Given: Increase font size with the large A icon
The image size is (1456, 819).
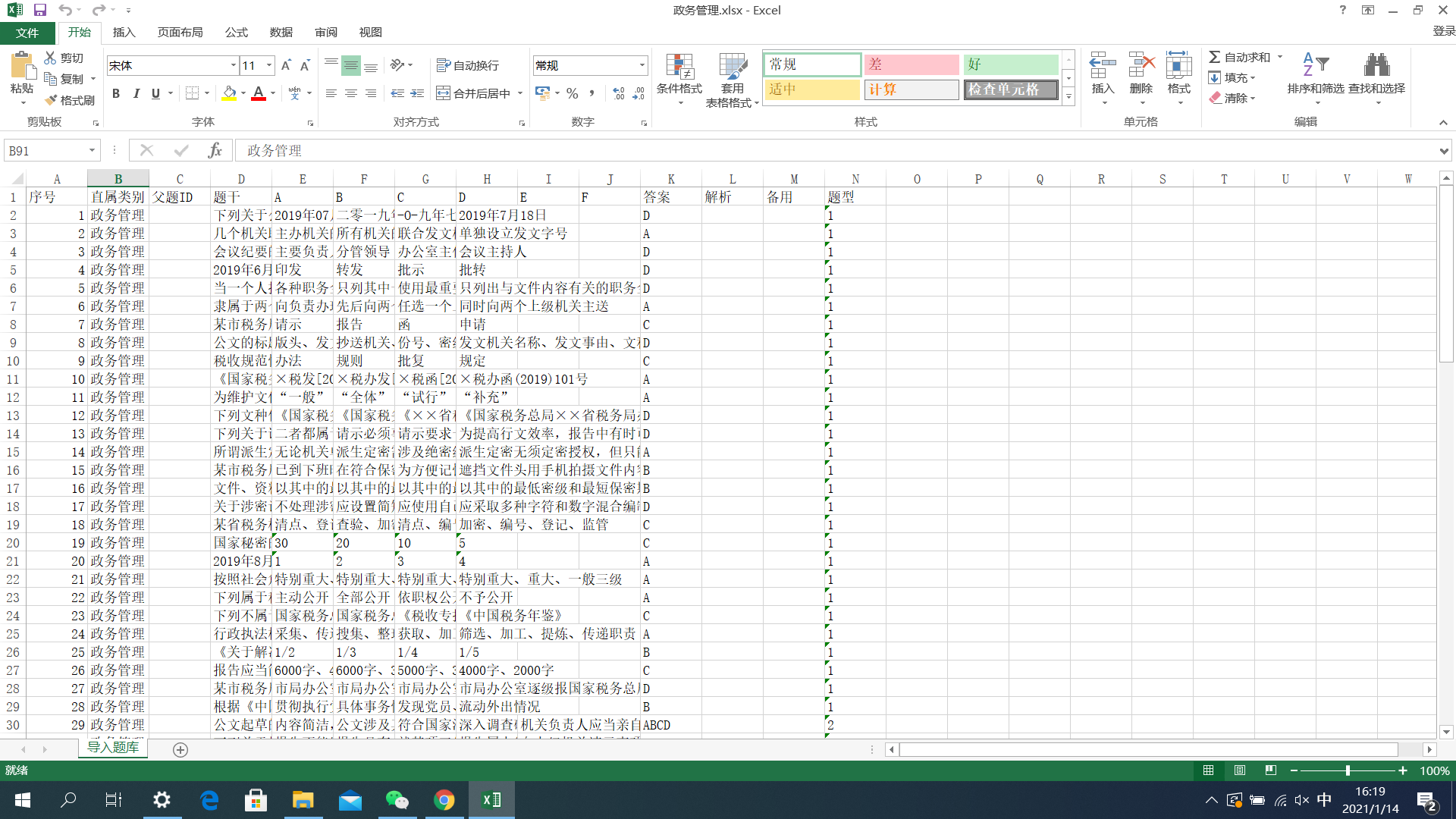Looking at the screenshot, I should click(x=286, y=65).
